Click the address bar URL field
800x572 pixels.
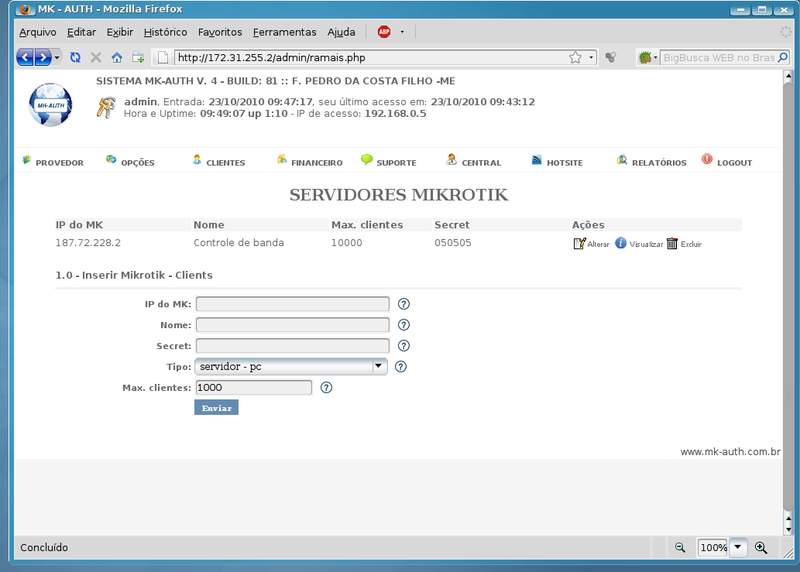[371, 57]
